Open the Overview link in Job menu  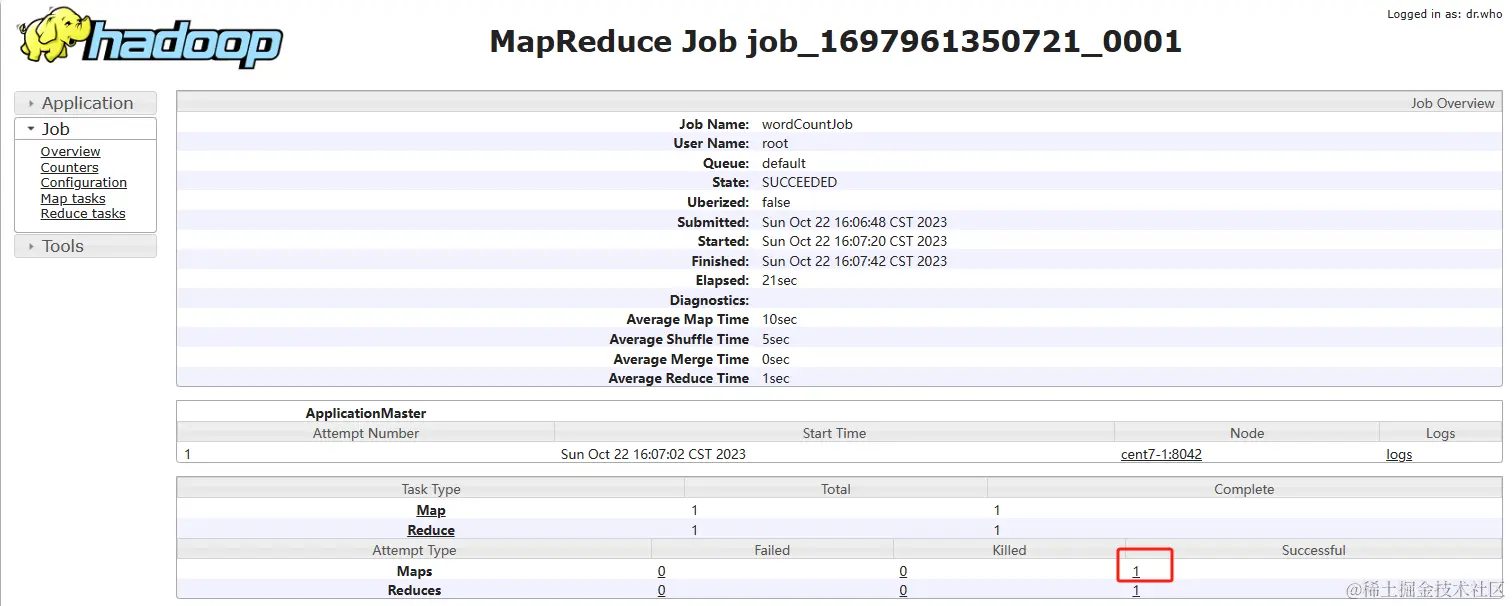[x=70, y=152]
